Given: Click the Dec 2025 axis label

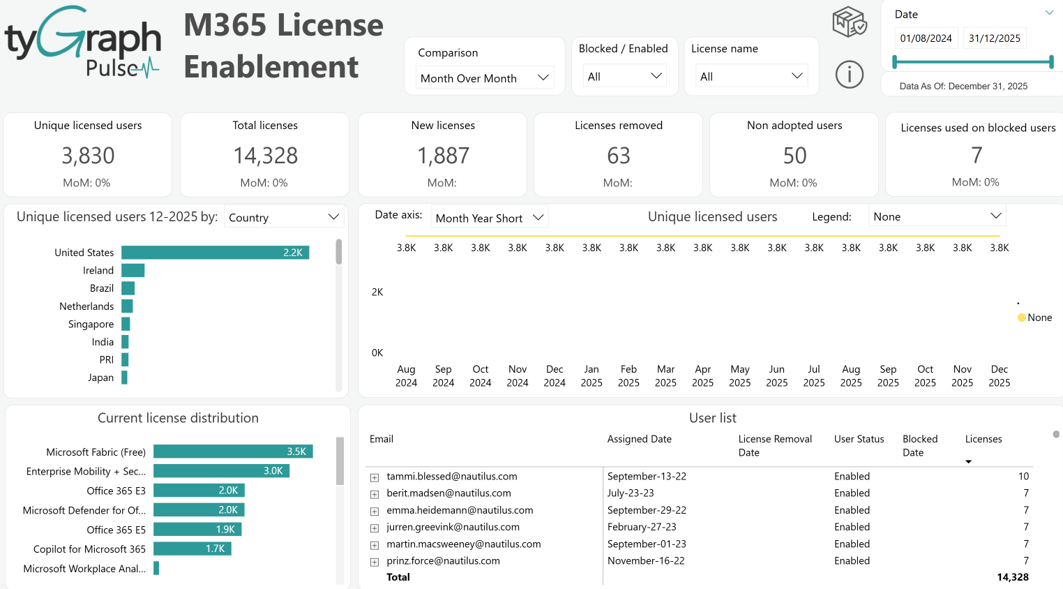Looking at the screenshot, I should pyautogui.click(x=999, y=375).
